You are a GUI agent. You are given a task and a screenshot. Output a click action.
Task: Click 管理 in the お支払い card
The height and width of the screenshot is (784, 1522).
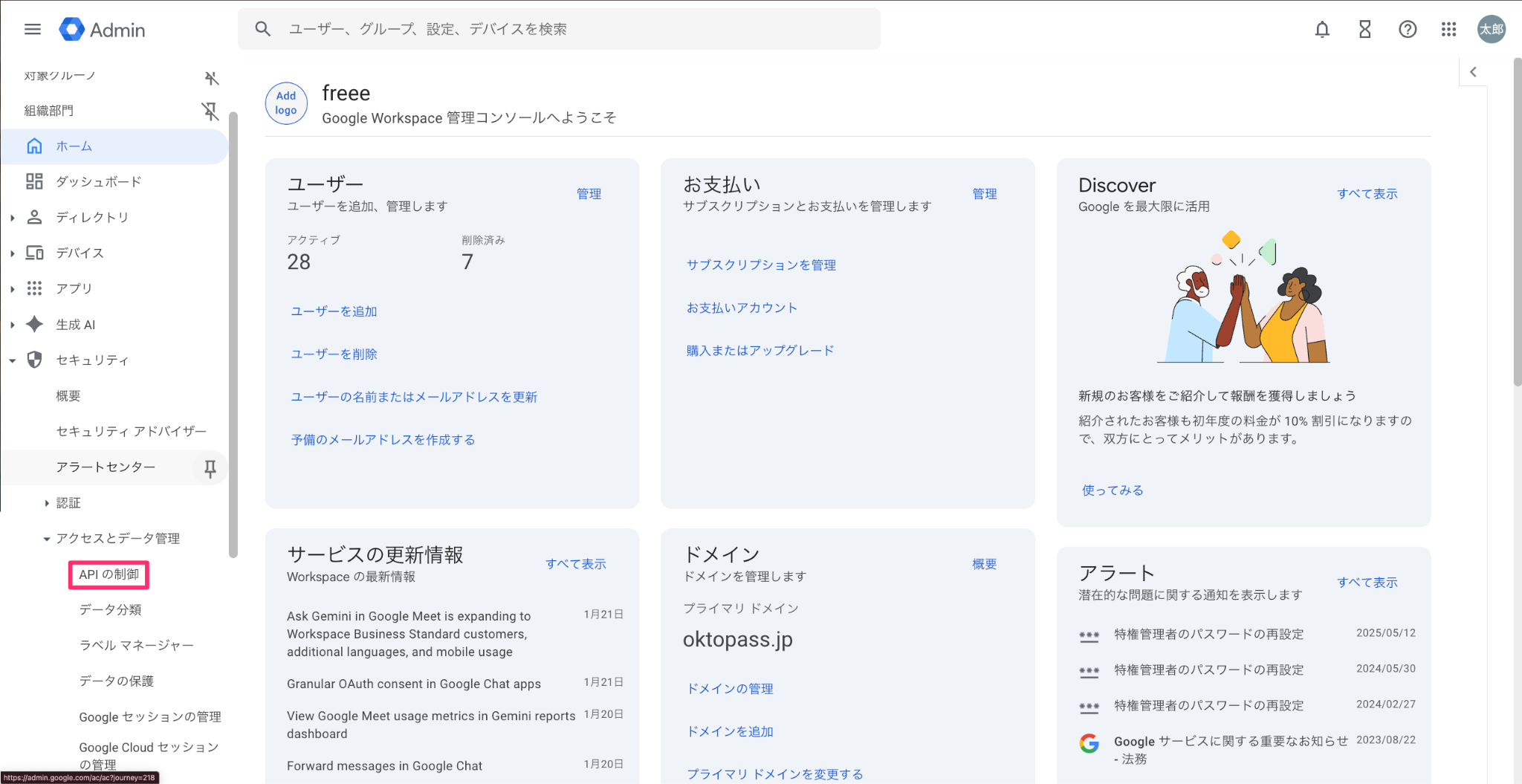point(985,193)
